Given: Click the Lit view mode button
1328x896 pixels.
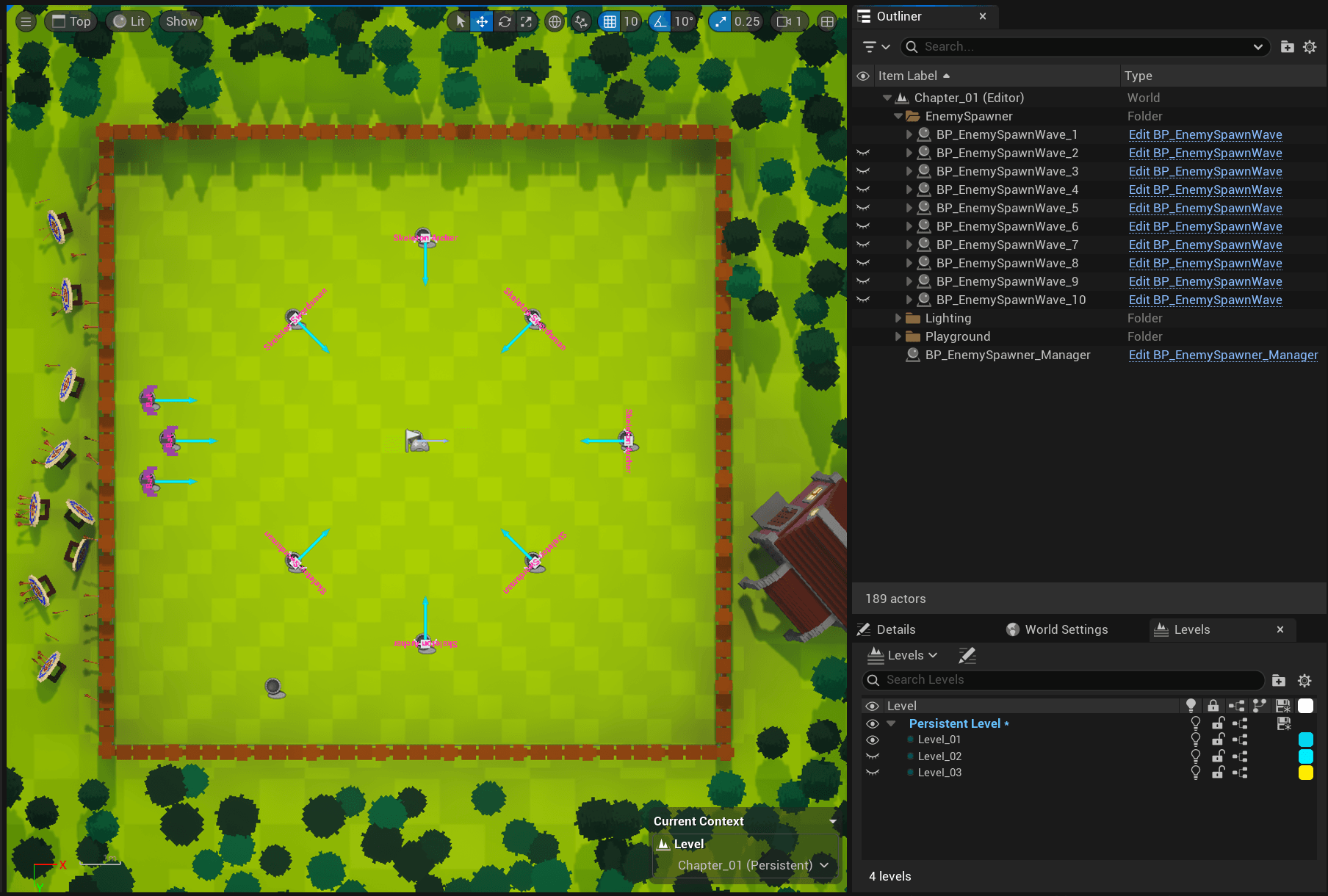Looking at the screenshot, I should point(129,21).
